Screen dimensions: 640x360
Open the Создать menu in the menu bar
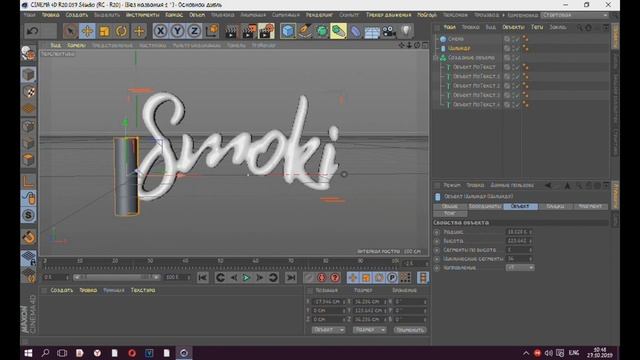(x=76, y=15)
